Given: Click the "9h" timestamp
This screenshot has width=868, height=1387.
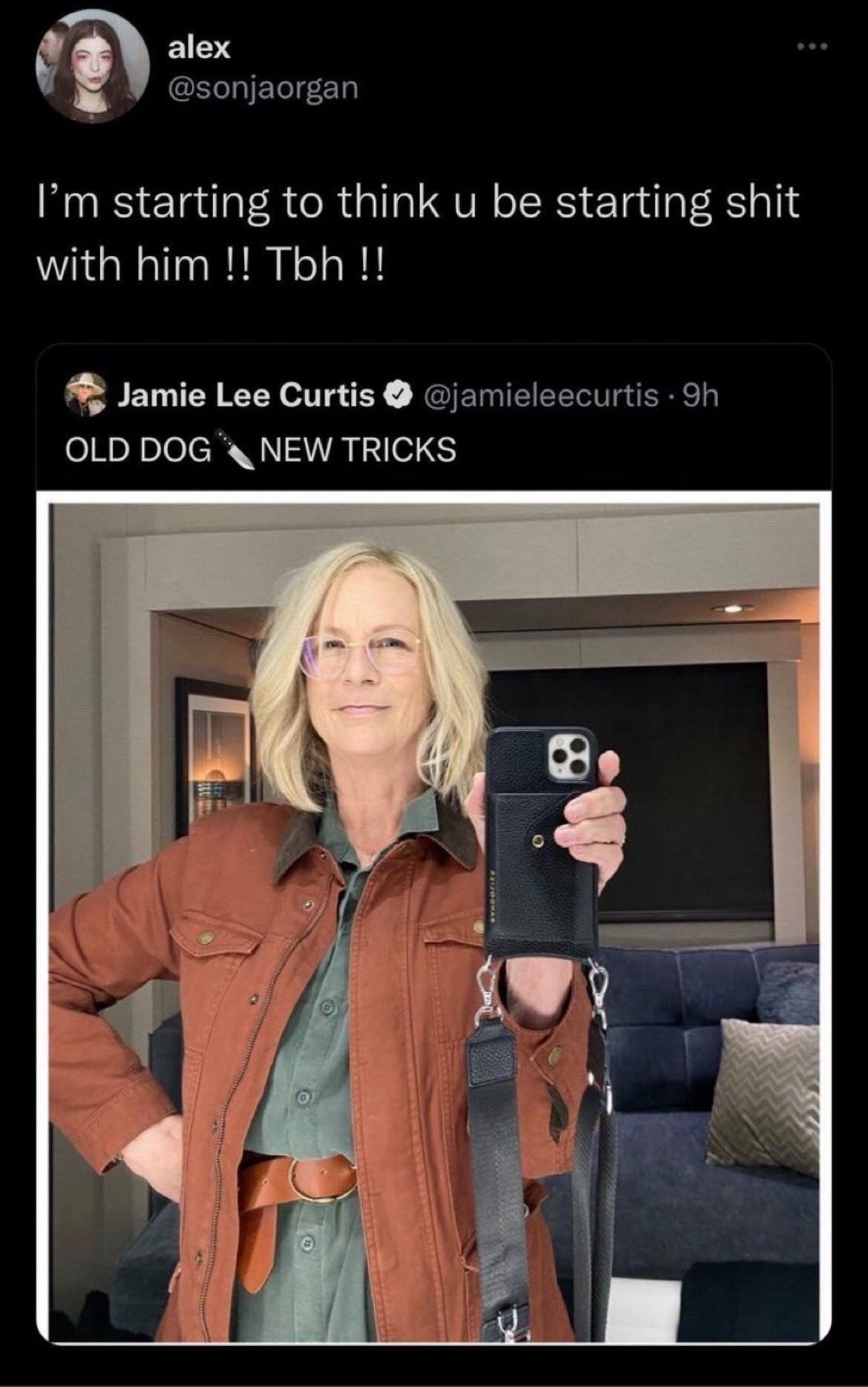Looking at the screenshot, I should point(701,396).
